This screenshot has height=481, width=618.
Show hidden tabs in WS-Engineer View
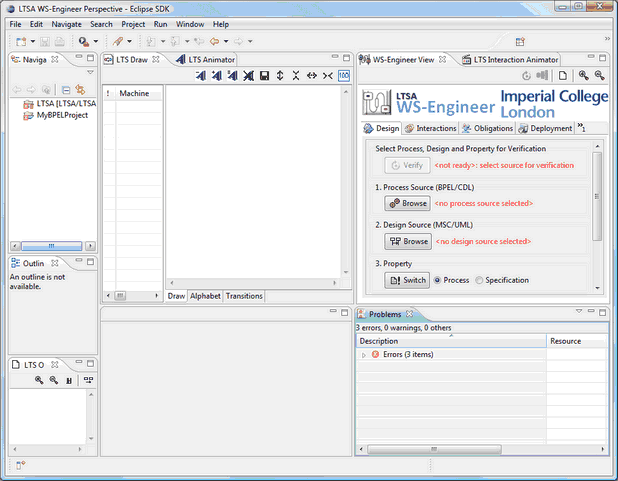click(x=582, y=128)
